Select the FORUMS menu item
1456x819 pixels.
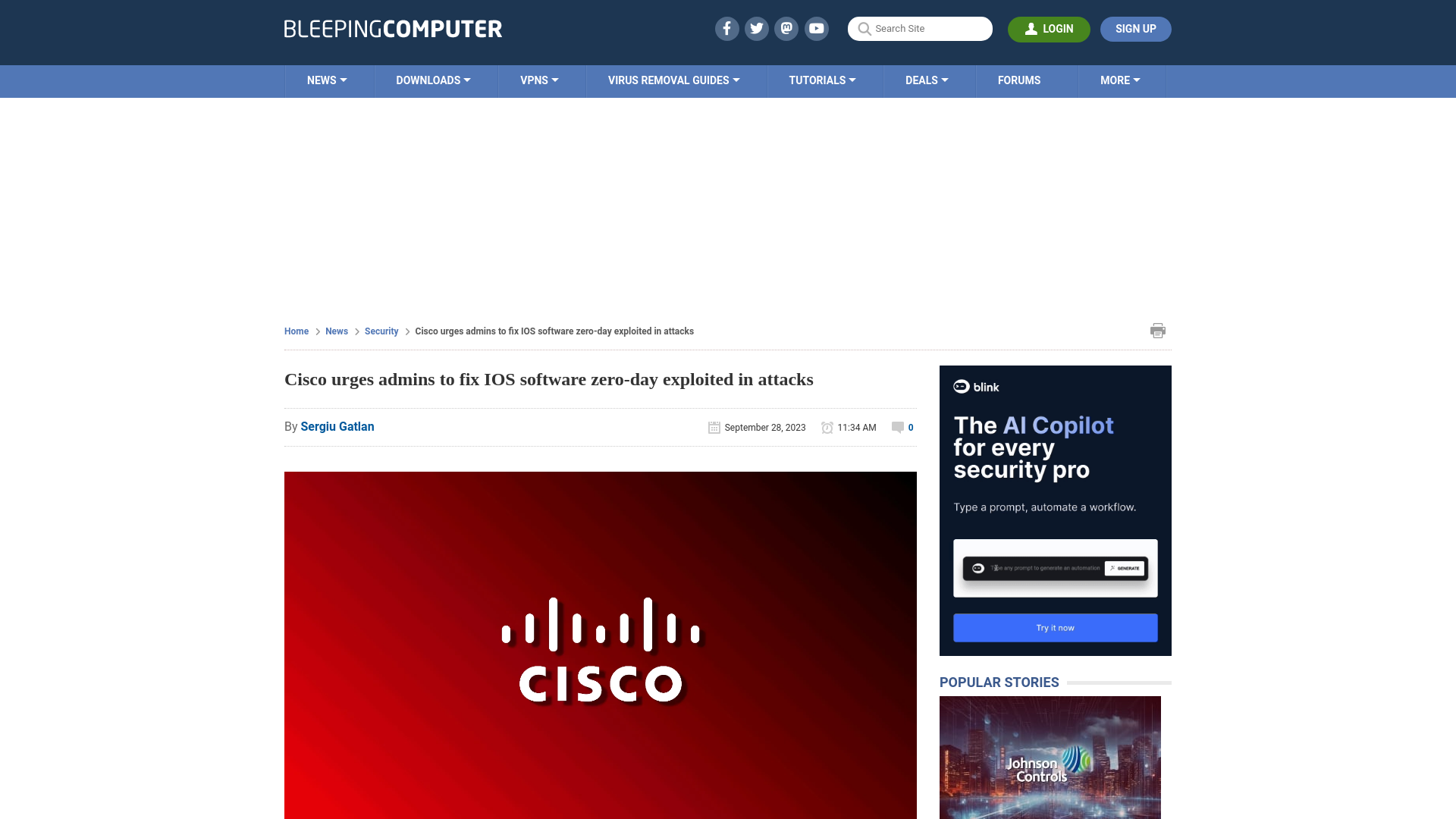[1019, 79]
